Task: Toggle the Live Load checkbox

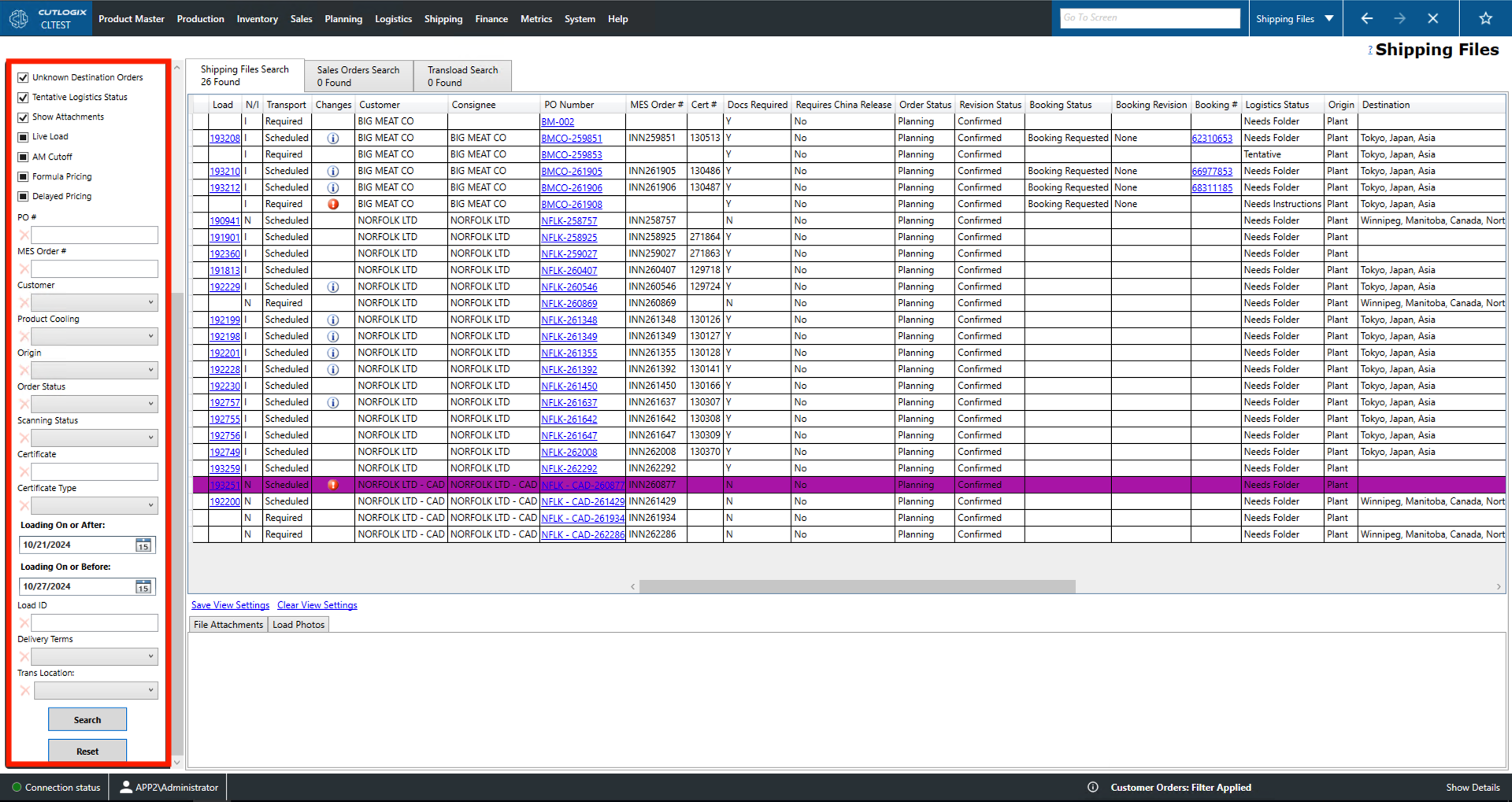Action: [23, 137]
